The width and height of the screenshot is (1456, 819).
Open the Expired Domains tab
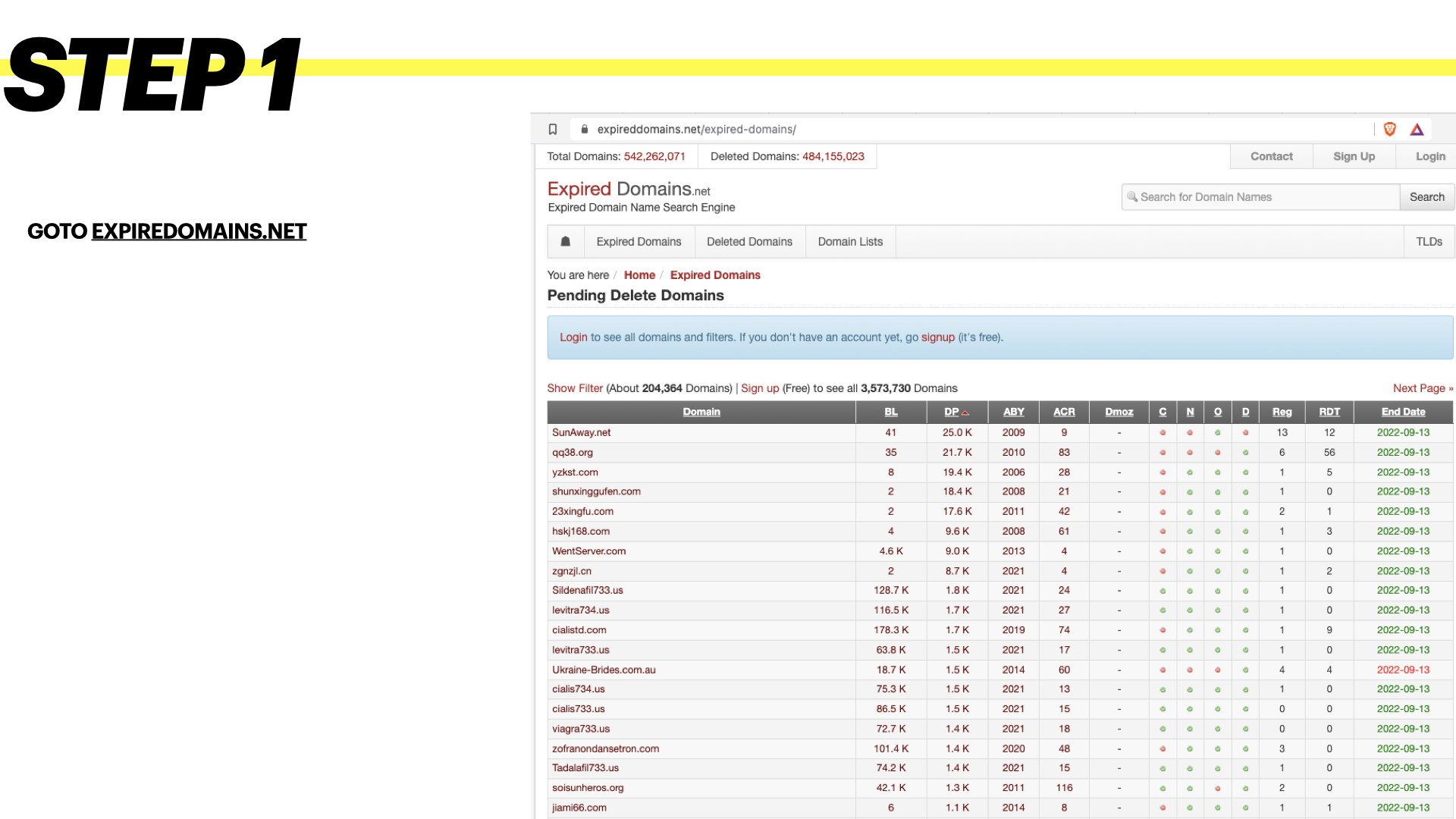tap(639, 242)
